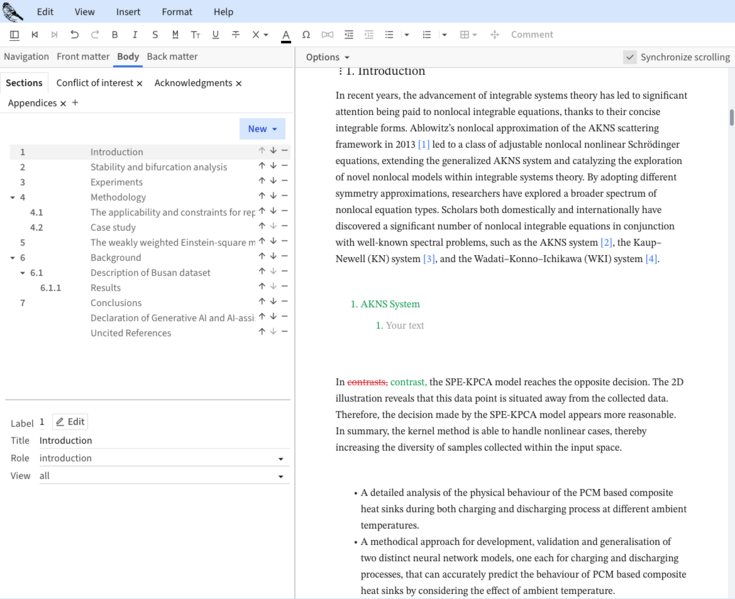Undo the last edit
The image size is (735, 599).
[x=75, y=35]
